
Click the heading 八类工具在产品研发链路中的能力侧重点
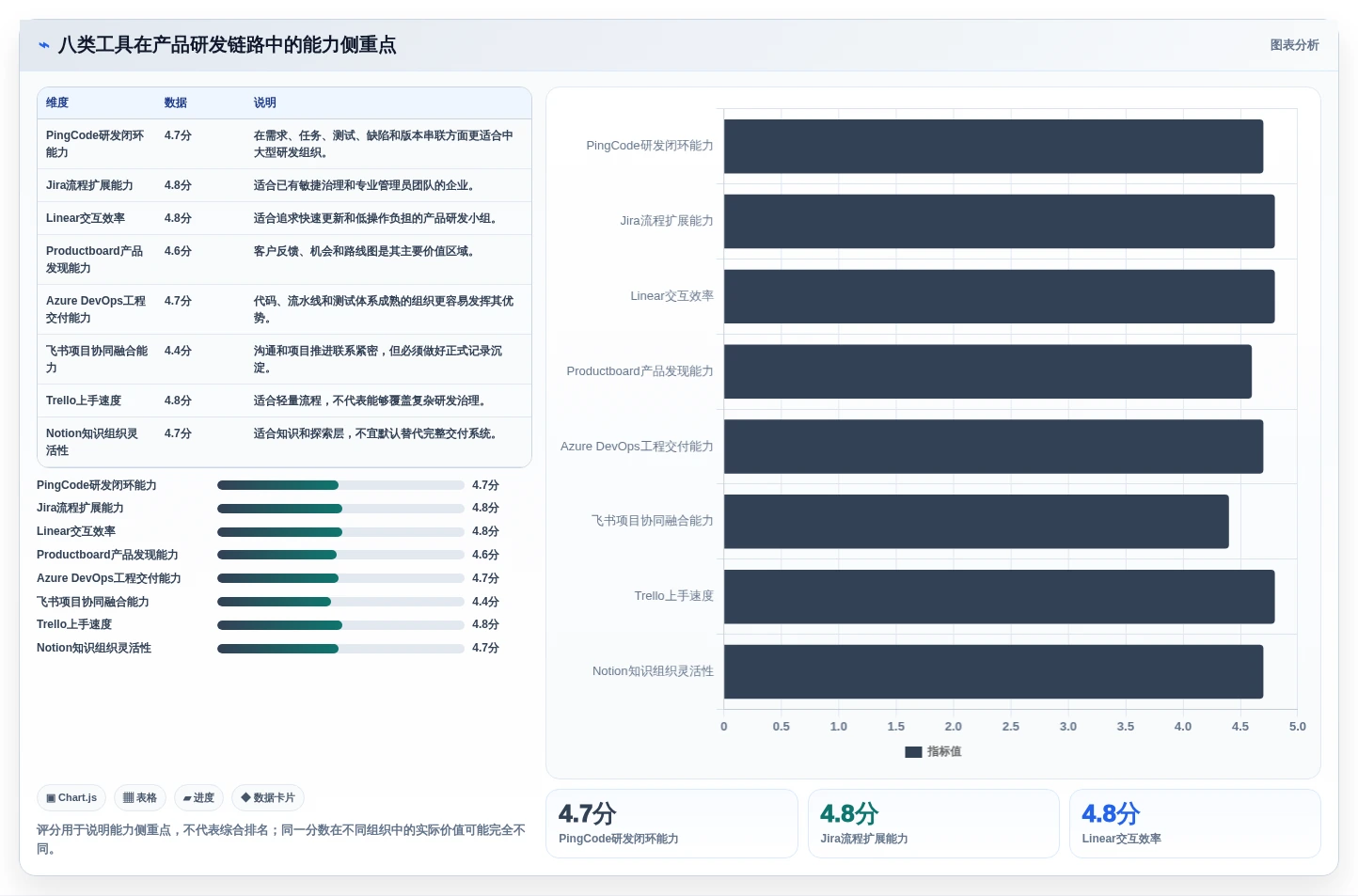pyautogui.click(x=227, y=45)
